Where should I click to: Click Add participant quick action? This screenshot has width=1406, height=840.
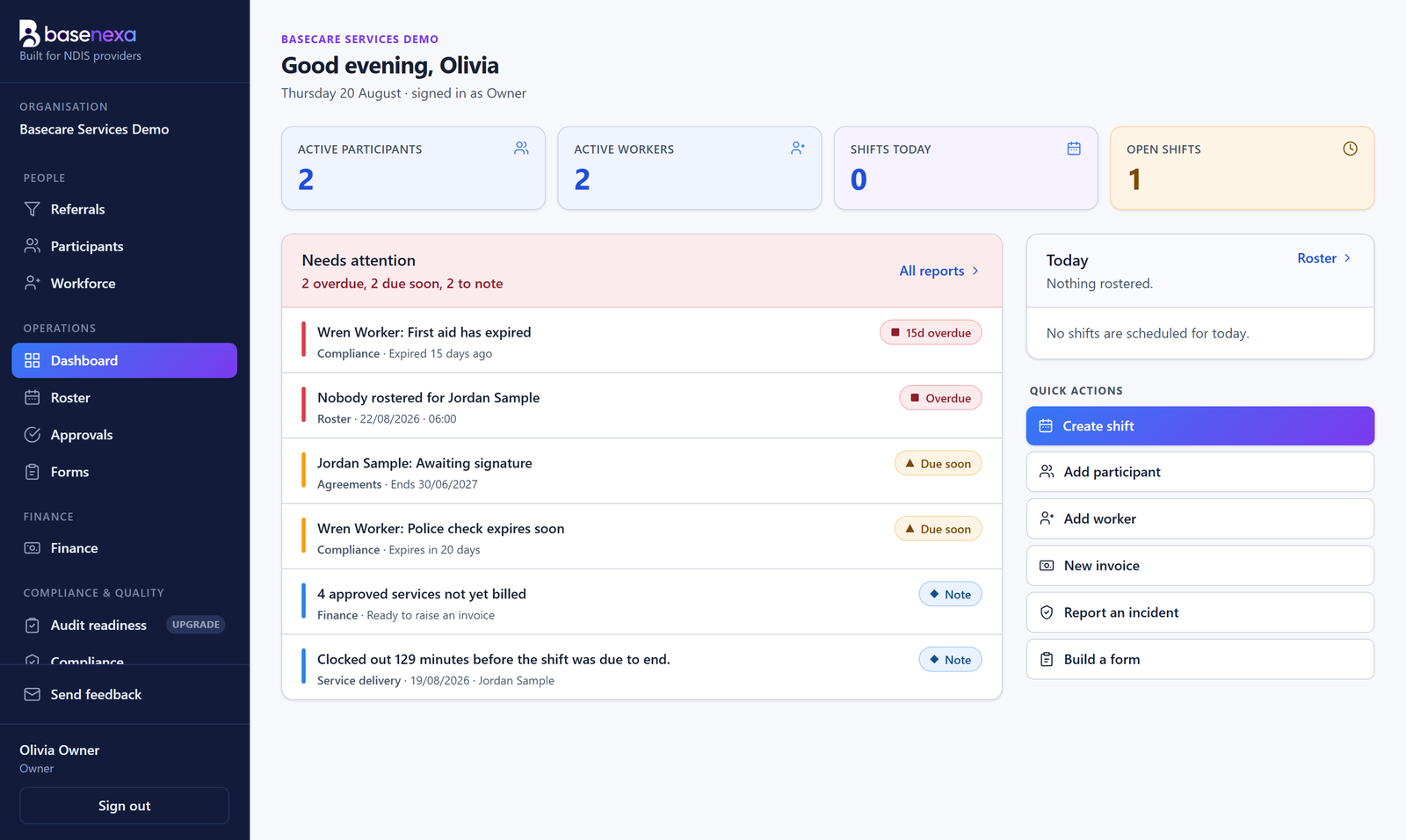point(1199,472)
